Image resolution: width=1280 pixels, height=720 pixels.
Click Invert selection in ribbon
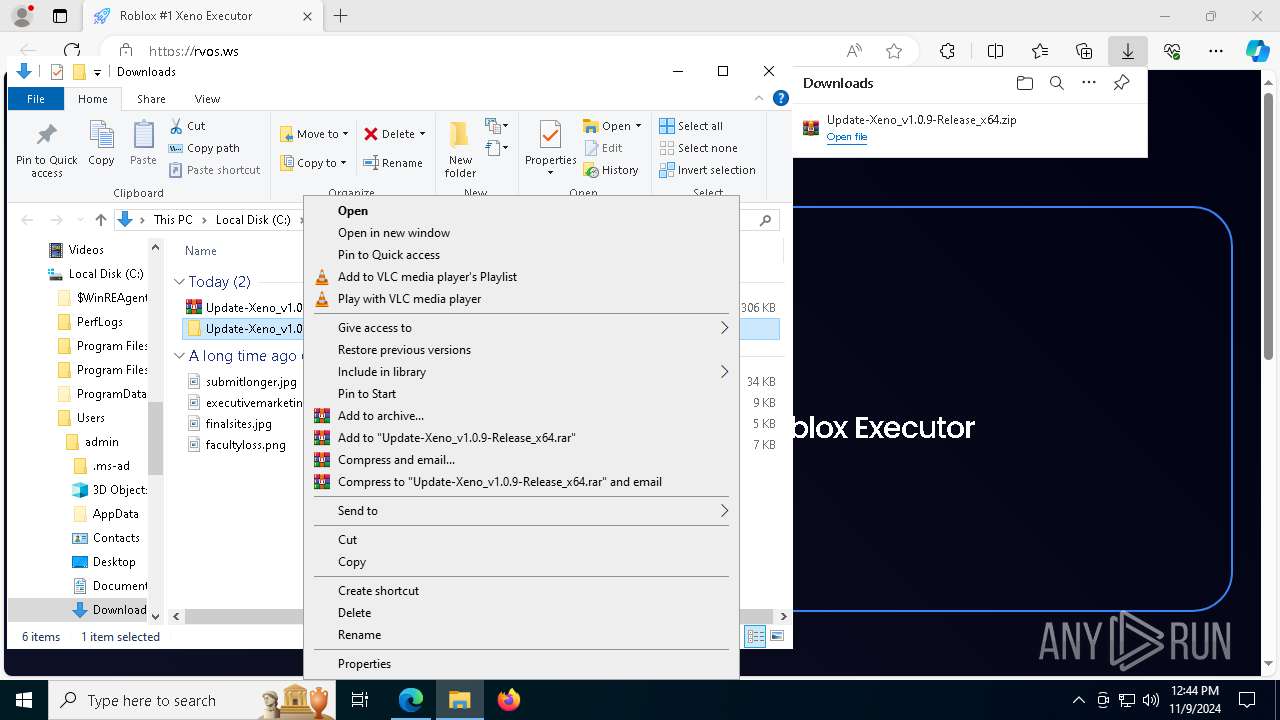(707, 170)
